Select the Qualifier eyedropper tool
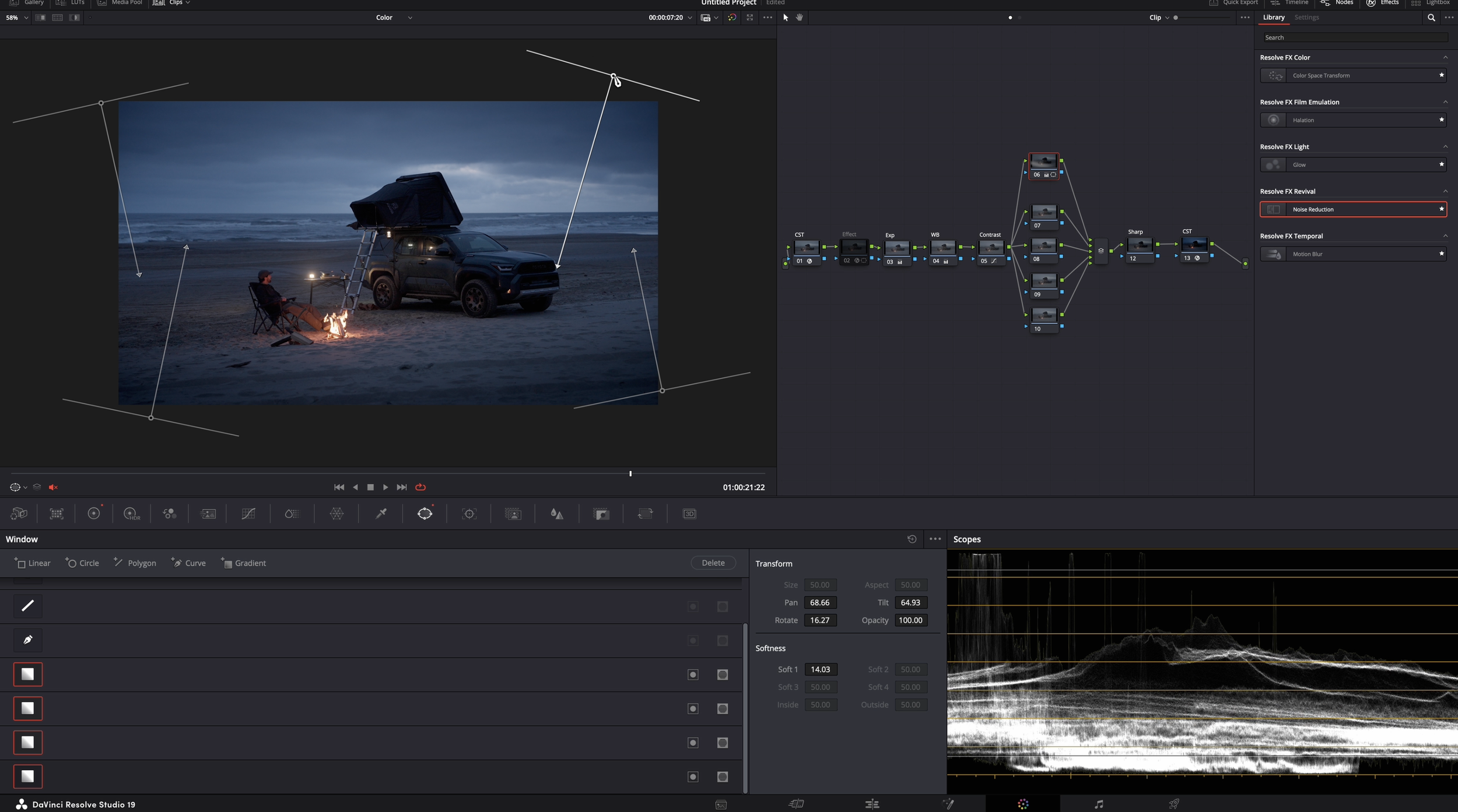 pos(381,514)
